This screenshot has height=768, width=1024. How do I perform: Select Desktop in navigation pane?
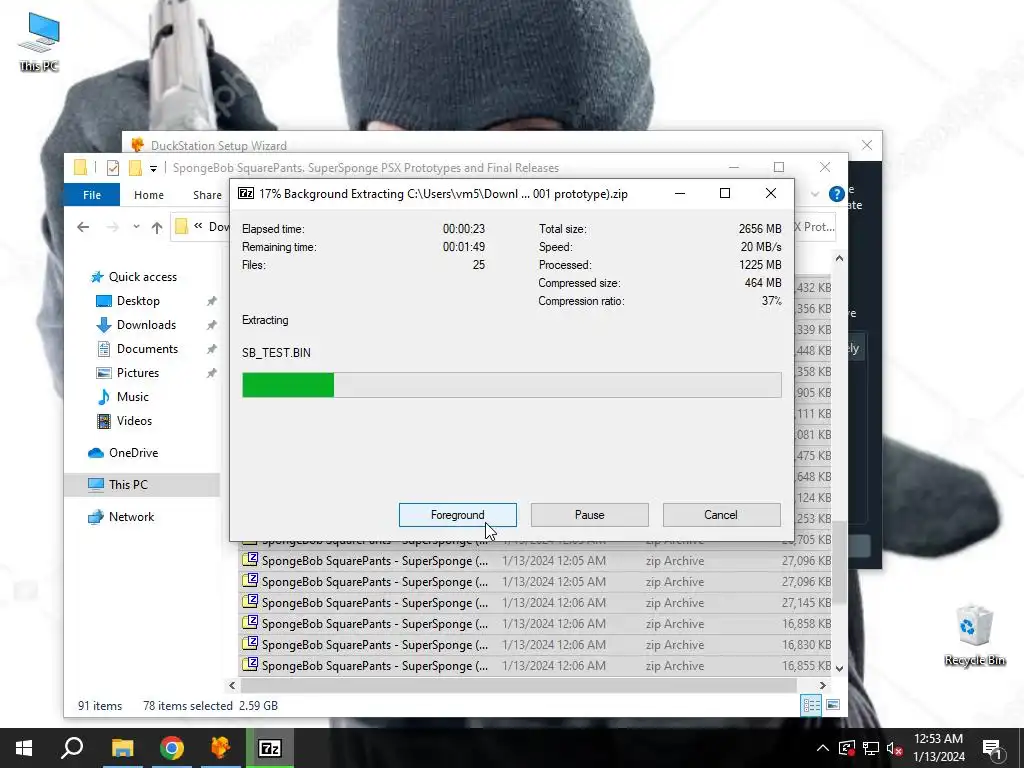click(x=138, y=301)
